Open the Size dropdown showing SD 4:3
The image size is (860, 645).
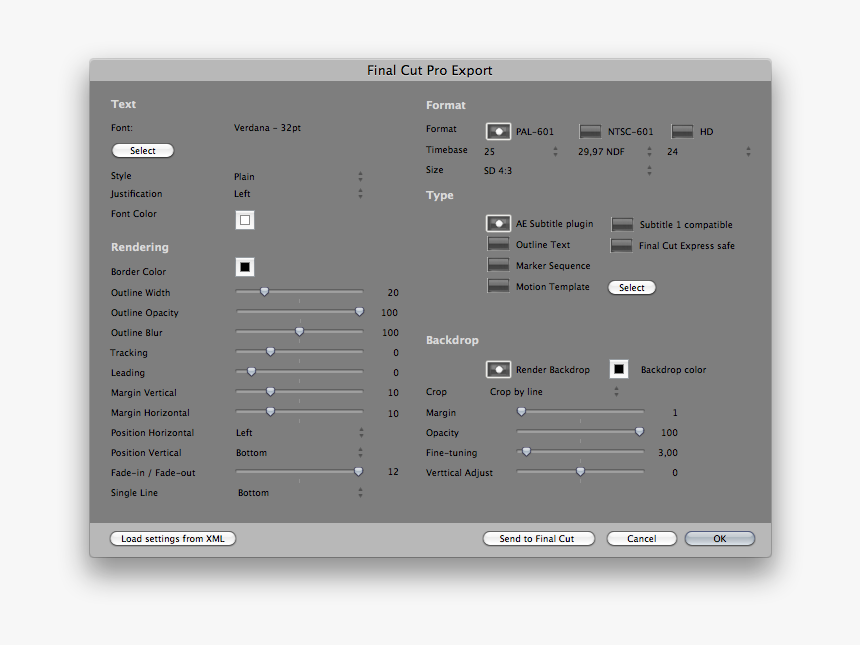[x=568, y=171]
